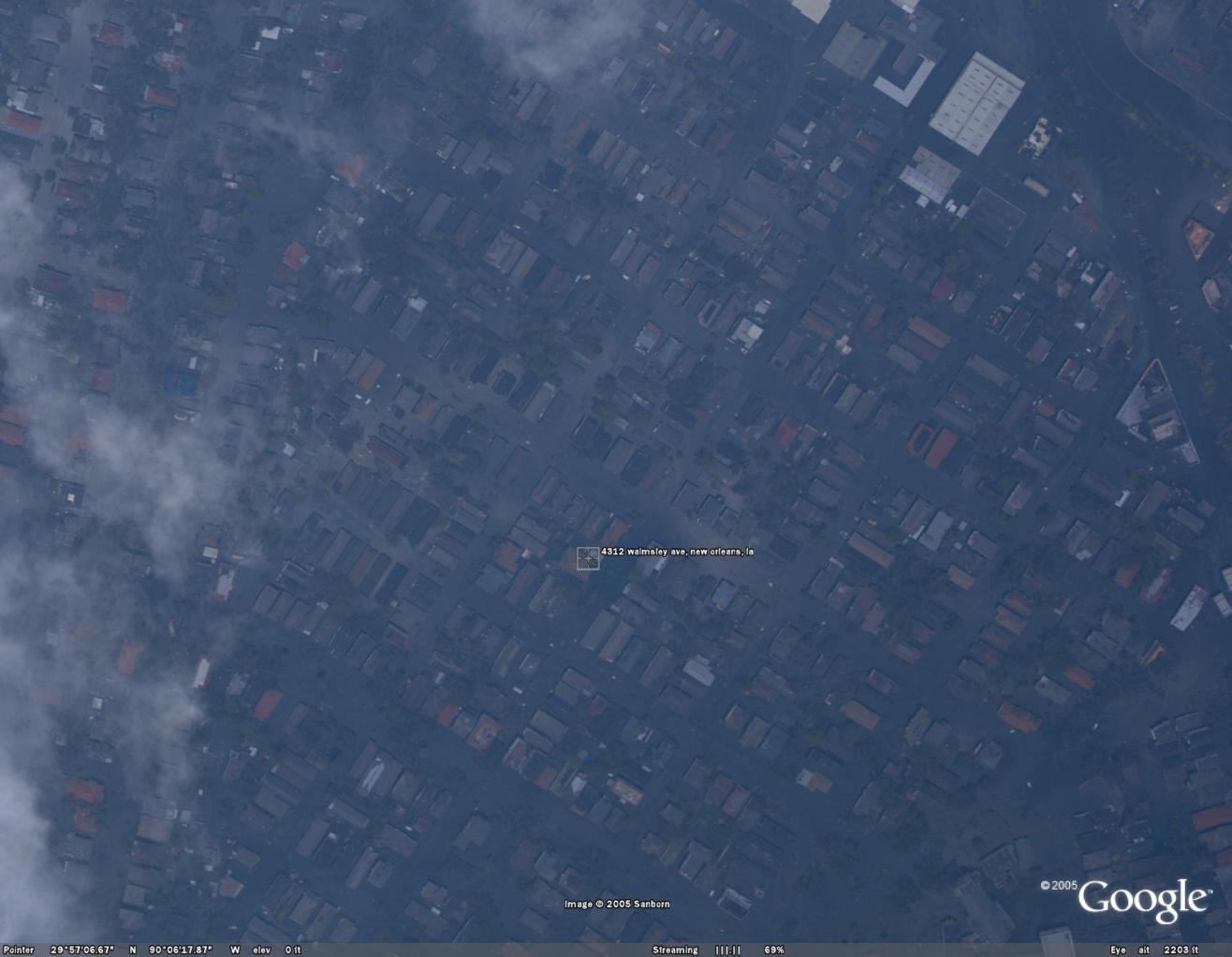Screen dimensions: 1232x957
Task: Click the large white-roofed warehouse building
Action: coord(976,103)
